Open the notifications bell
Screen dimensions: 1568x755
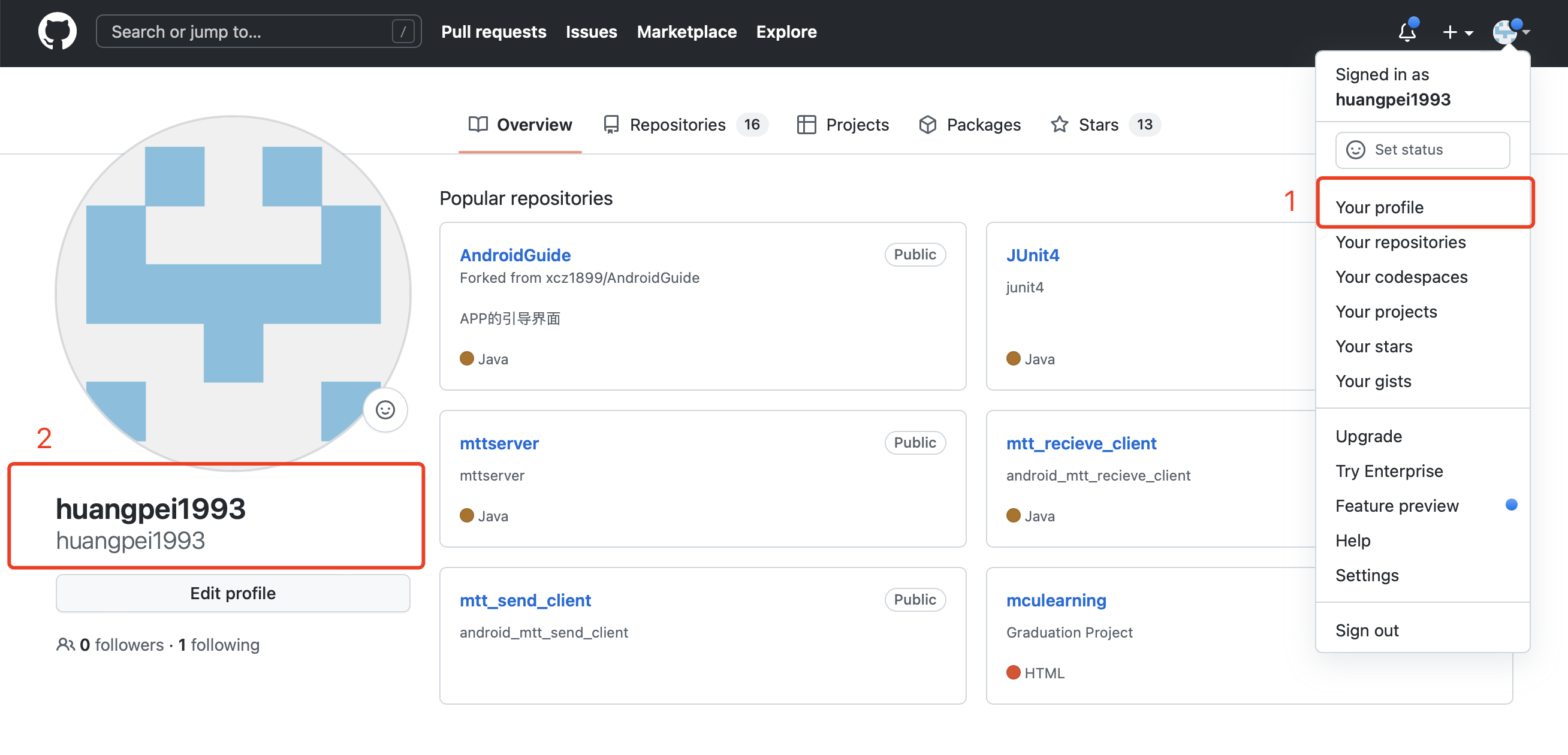[x=1407, y=32]
